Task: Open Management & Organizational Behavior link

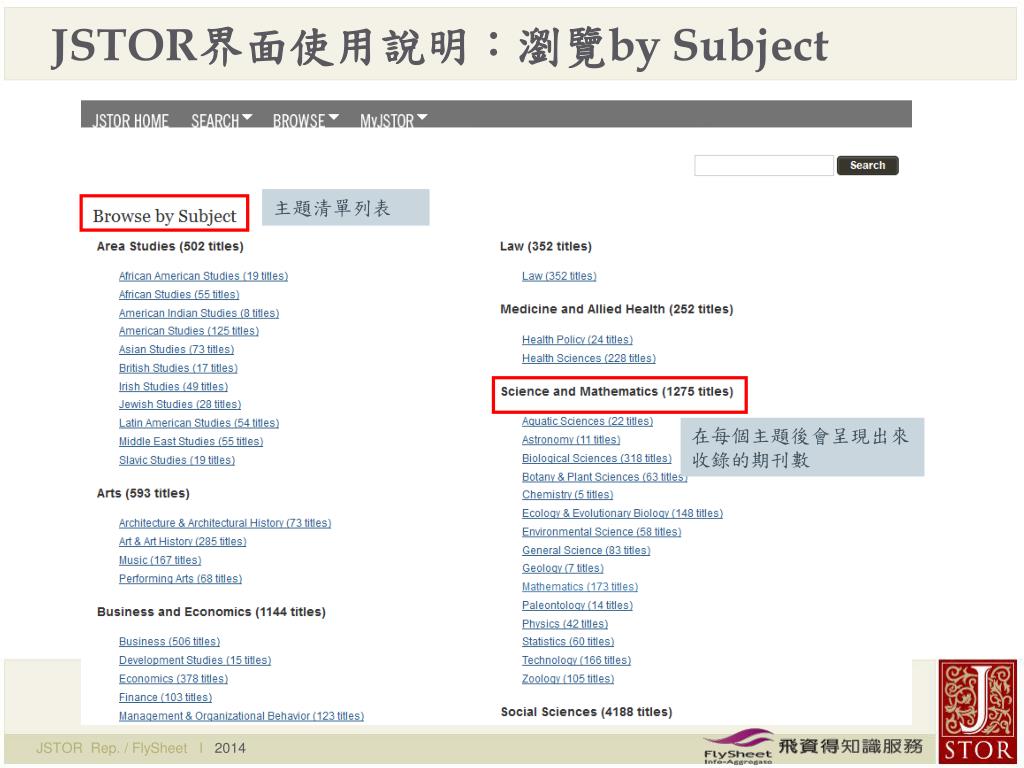Action: 241,716
